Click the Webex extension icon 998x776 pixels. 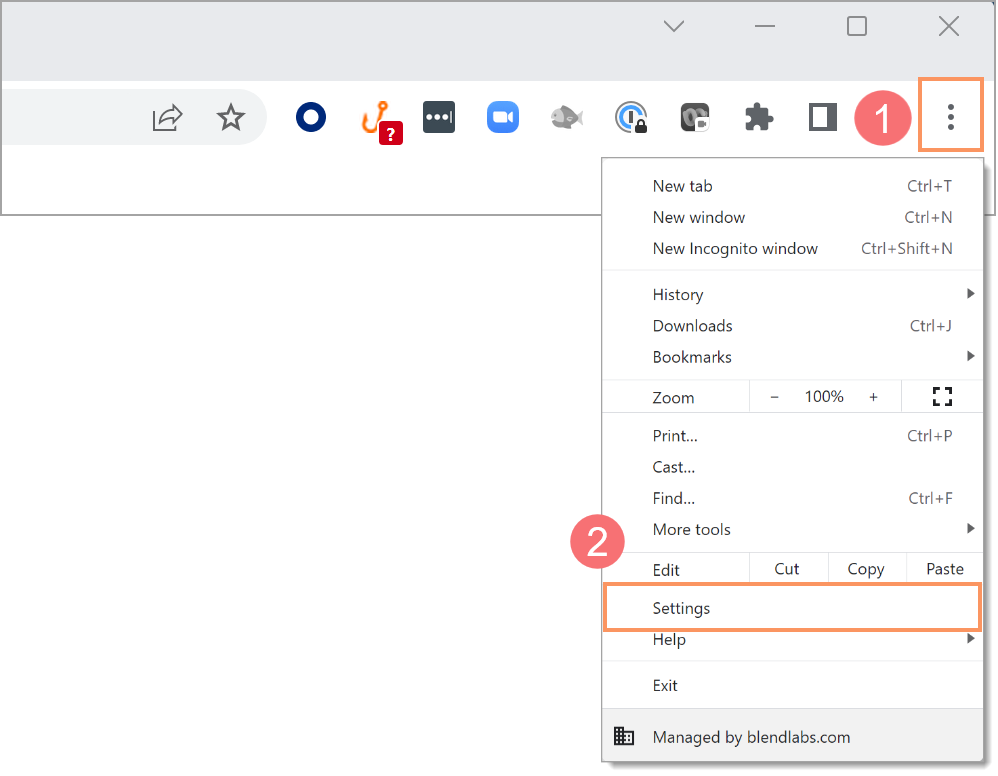694,117
